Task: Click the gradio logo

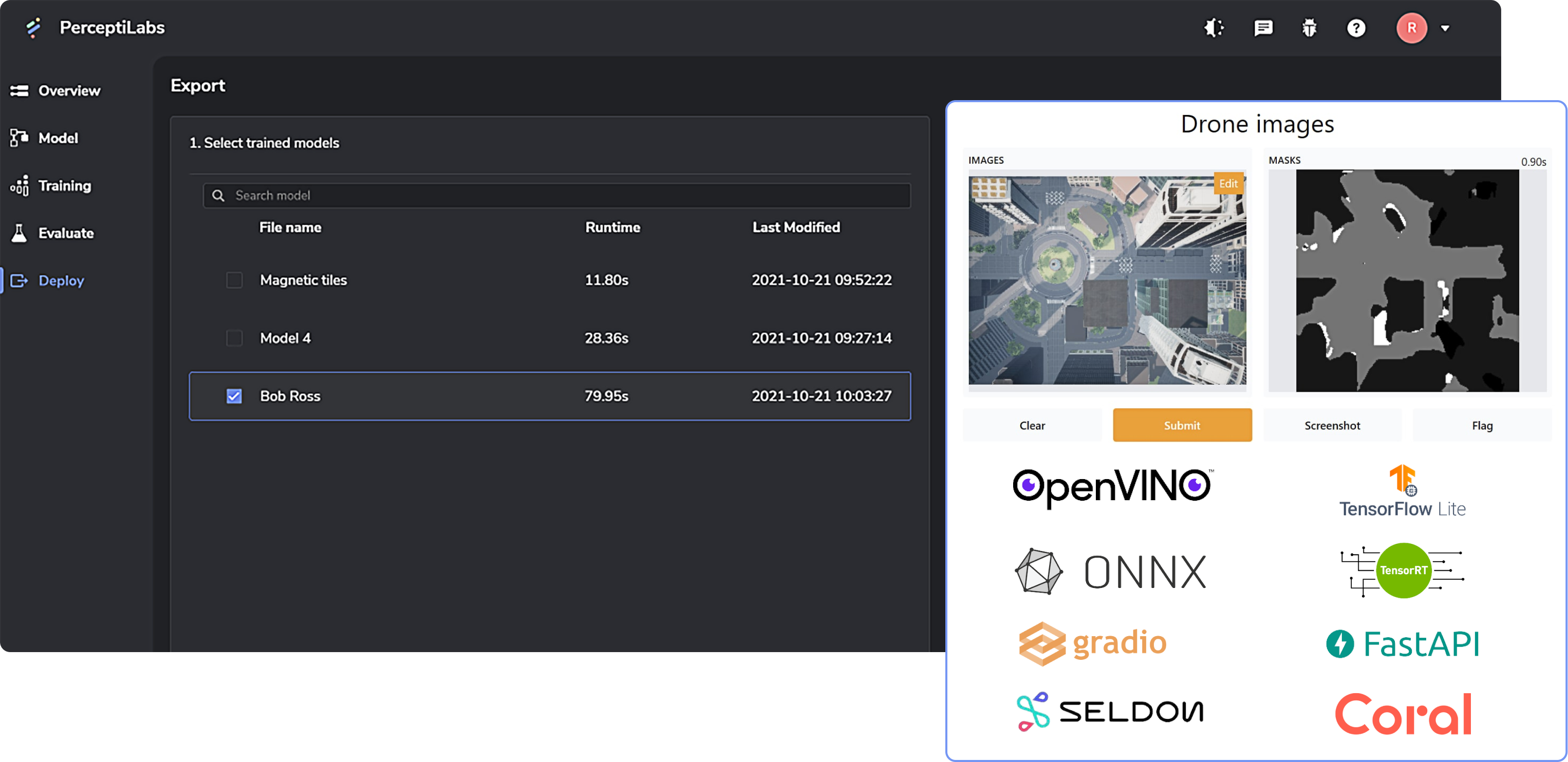Action: coord(1093,643)
